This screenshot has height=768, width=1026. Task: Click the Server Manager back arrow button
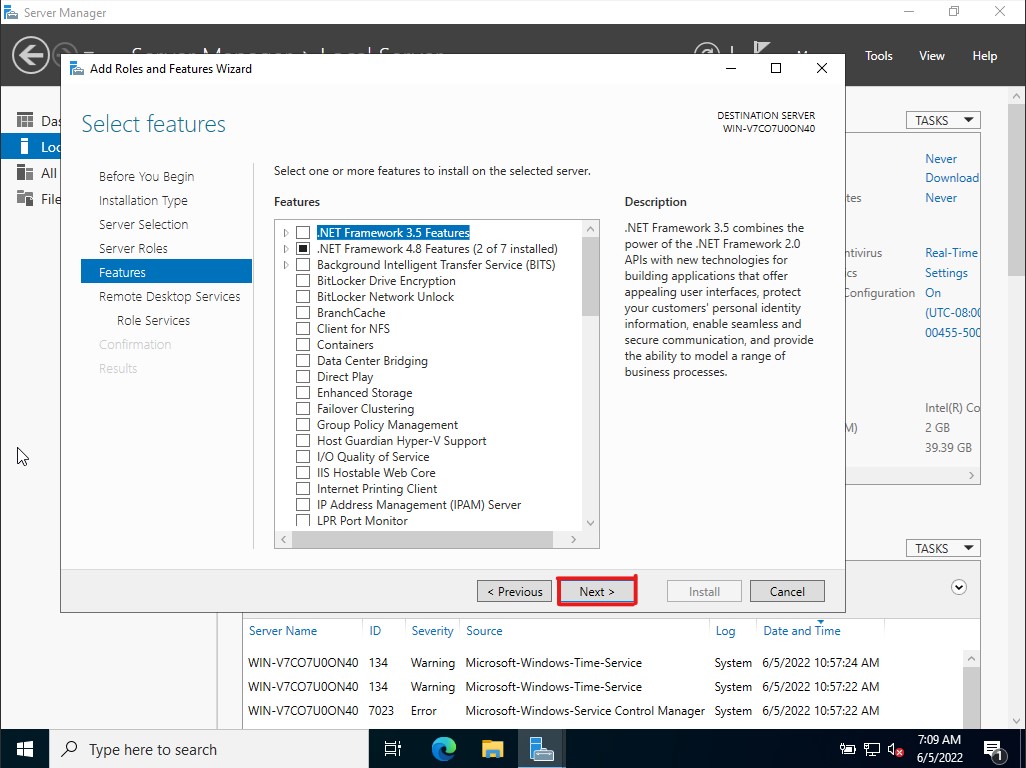[x=30, y=56]
